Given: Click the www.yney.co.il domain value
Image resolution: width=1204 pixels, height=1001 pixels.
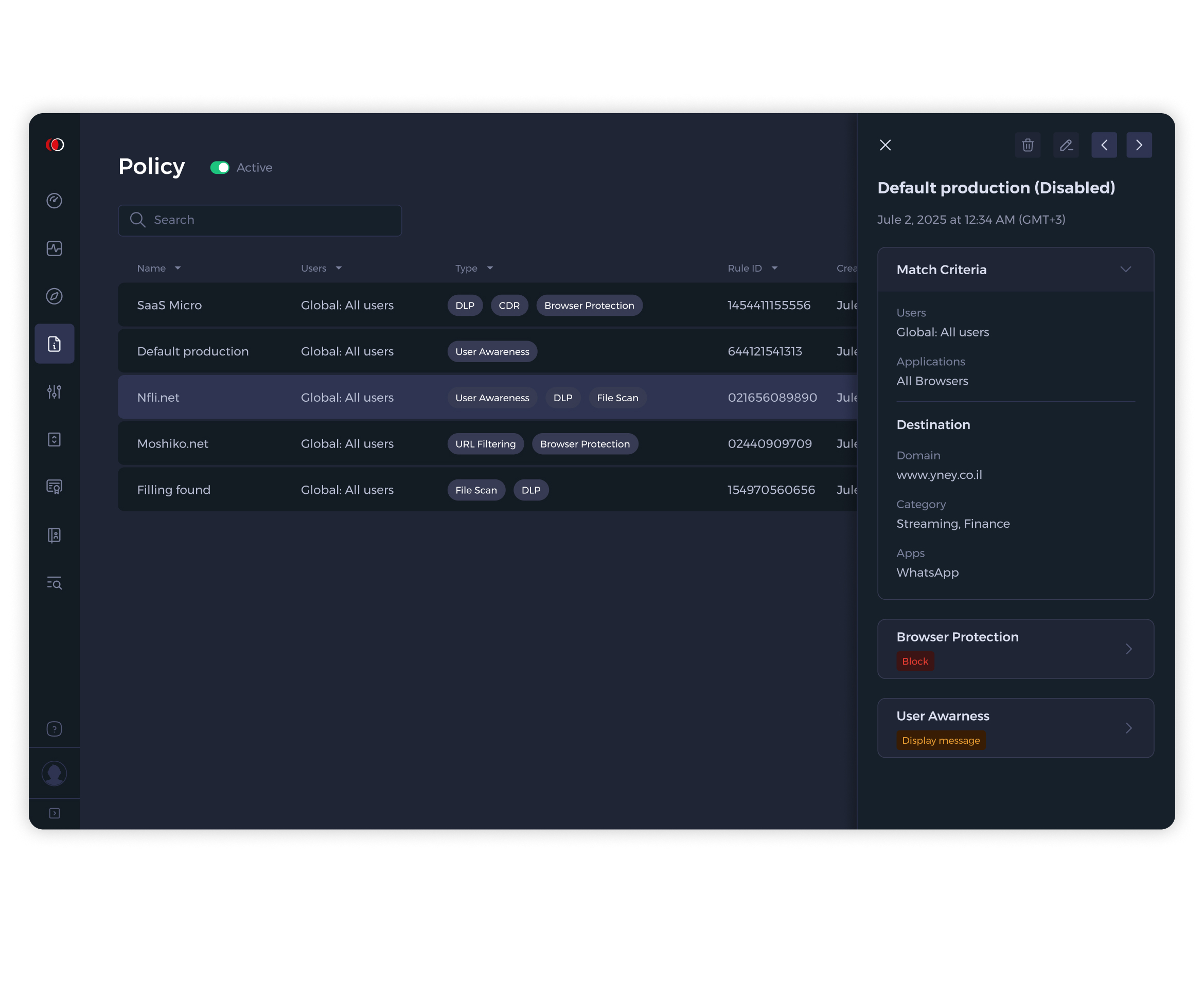Looking at the screenshot, I should click(x=939, y=475).
